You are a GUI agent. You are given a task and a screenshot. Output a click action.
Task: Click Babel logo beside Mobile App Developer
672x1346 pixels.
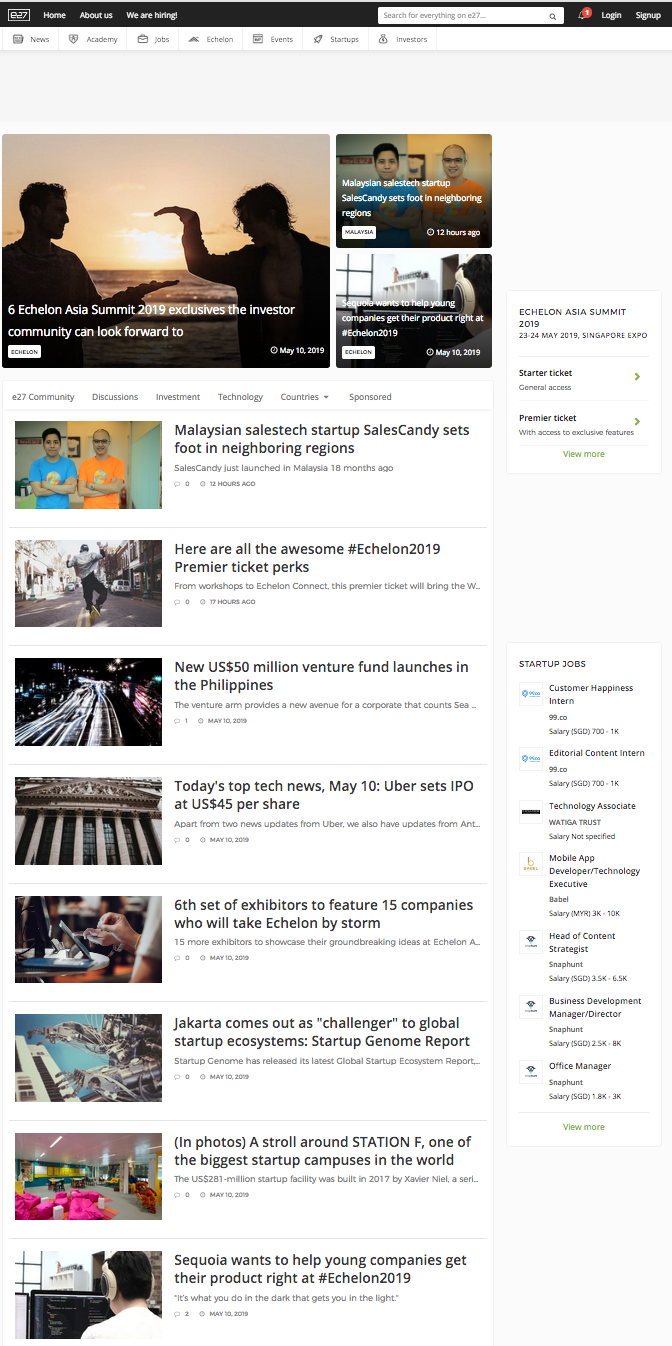[531, 865]
